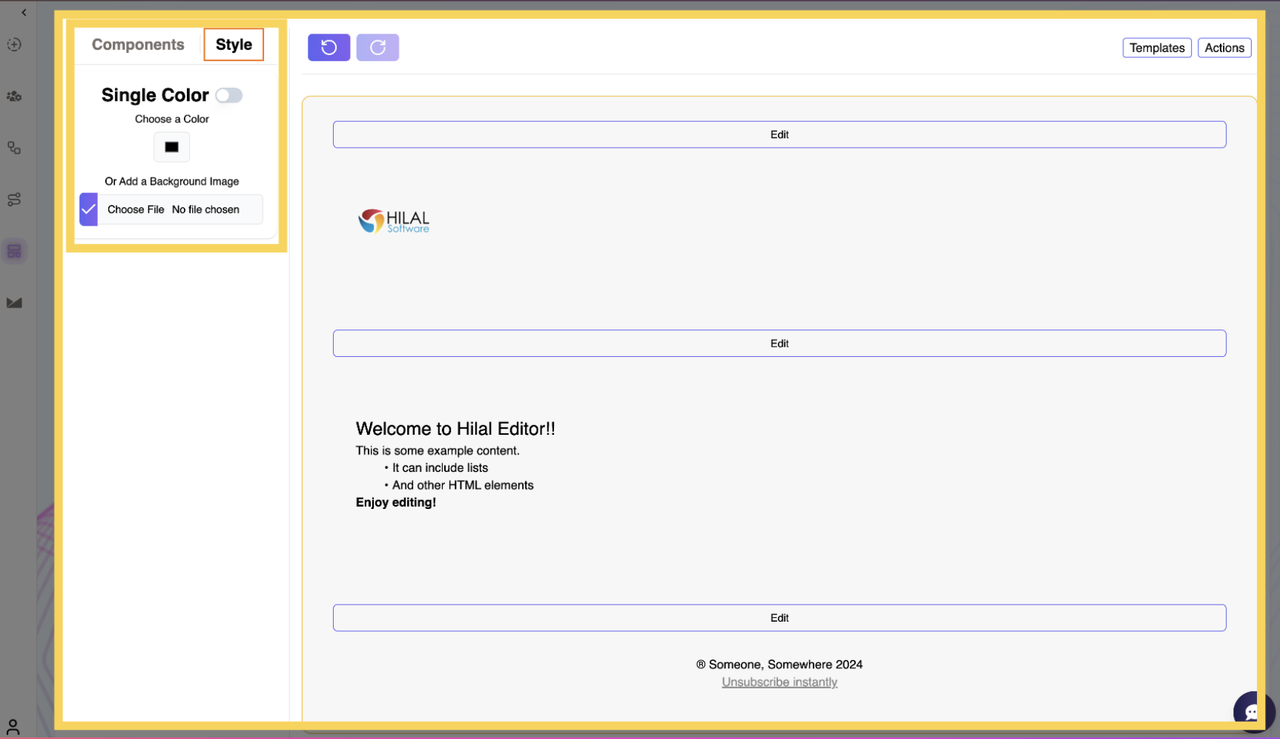The width and height of the screenshot is (1280, 739).
Task: Click the 'Or Add a Background Image' label
Action: tap(172, 181)
